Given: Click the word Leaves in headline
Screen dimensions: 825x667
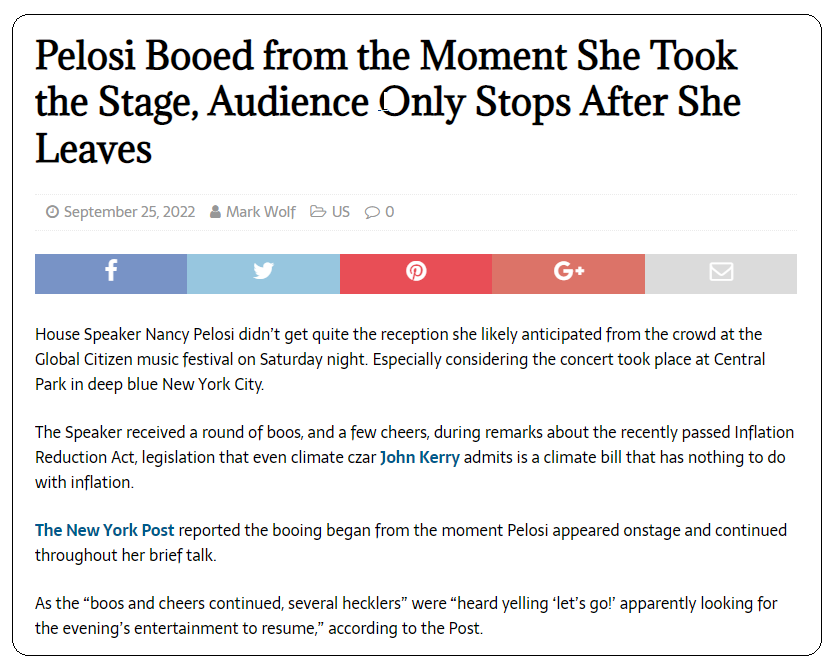Looking at the screenshot, I should point(94,149).
